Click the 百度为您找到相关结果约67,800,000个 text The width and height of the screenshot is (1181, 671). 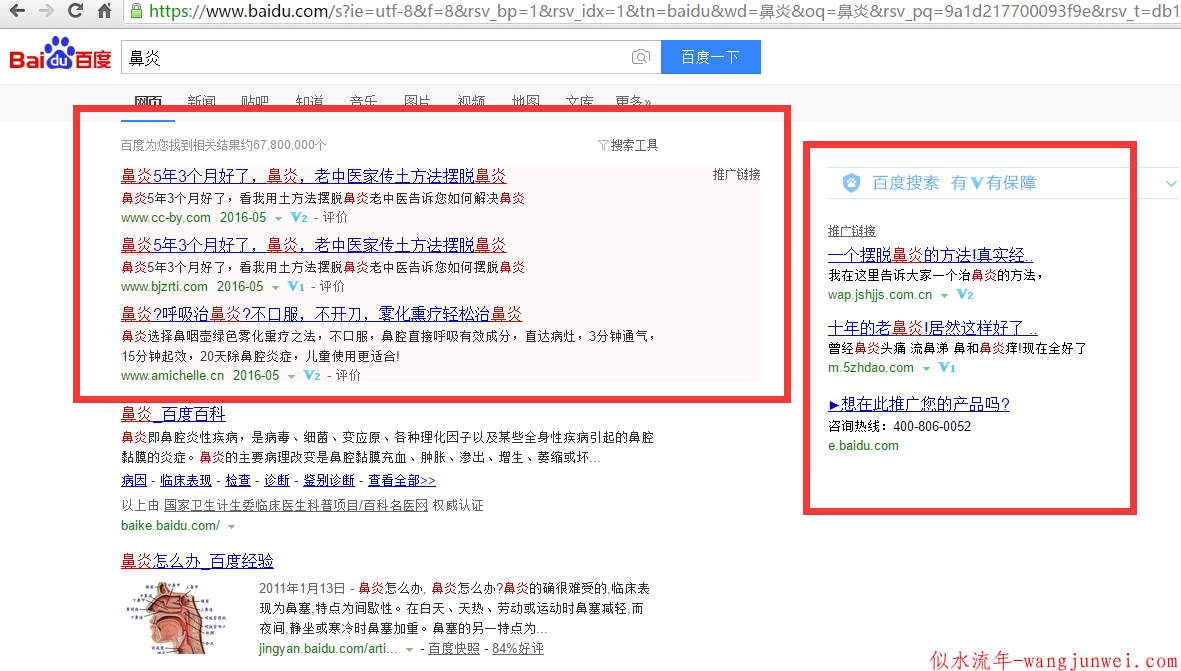pyautogui.click(x=224, y=145)
